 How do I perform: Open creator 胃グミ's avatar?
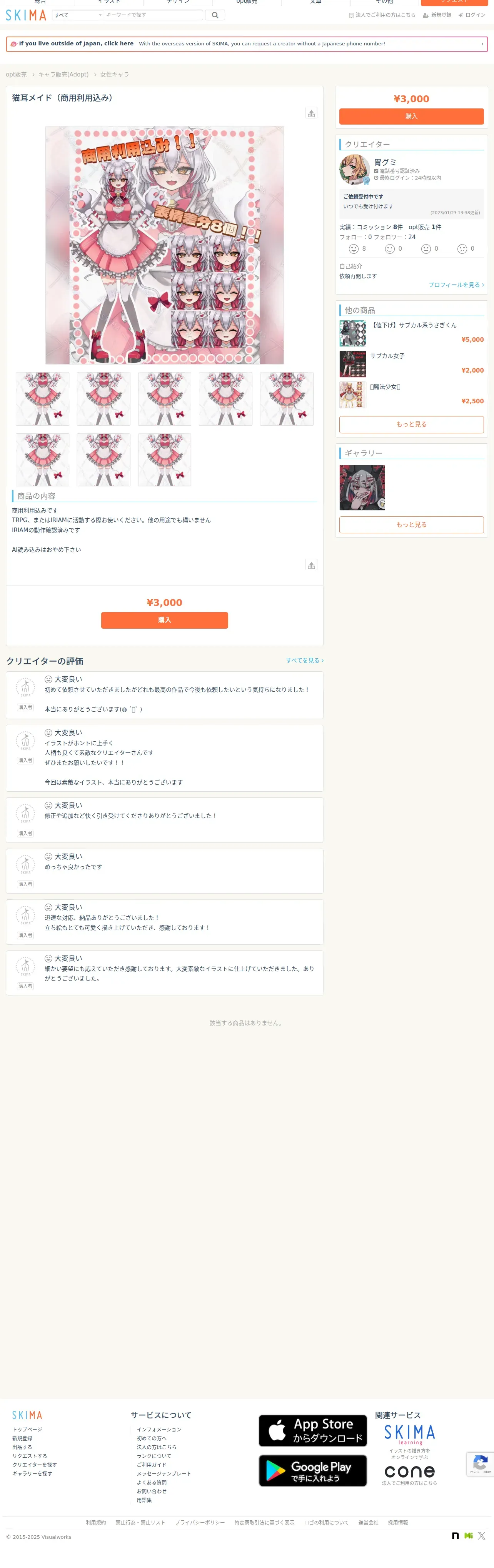tap(354, 169)
